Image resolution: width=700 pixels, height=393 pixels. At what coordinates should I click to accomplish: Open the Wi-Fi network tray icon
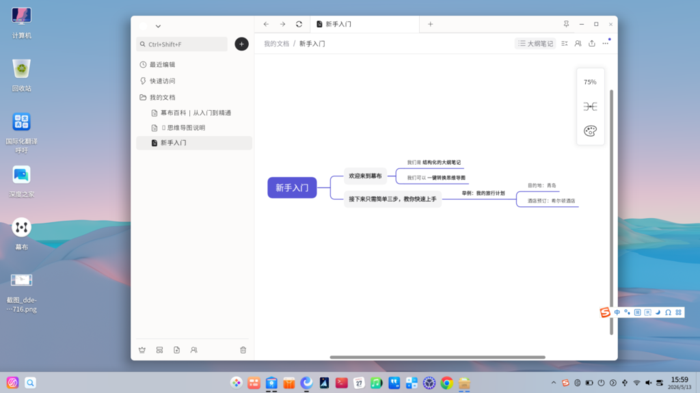coord(637,383)
